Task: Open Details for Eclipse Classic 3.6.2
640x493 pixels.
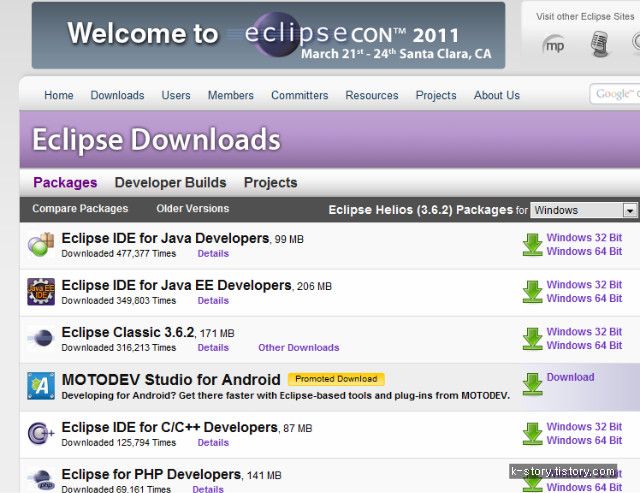Action: point(213,348)
